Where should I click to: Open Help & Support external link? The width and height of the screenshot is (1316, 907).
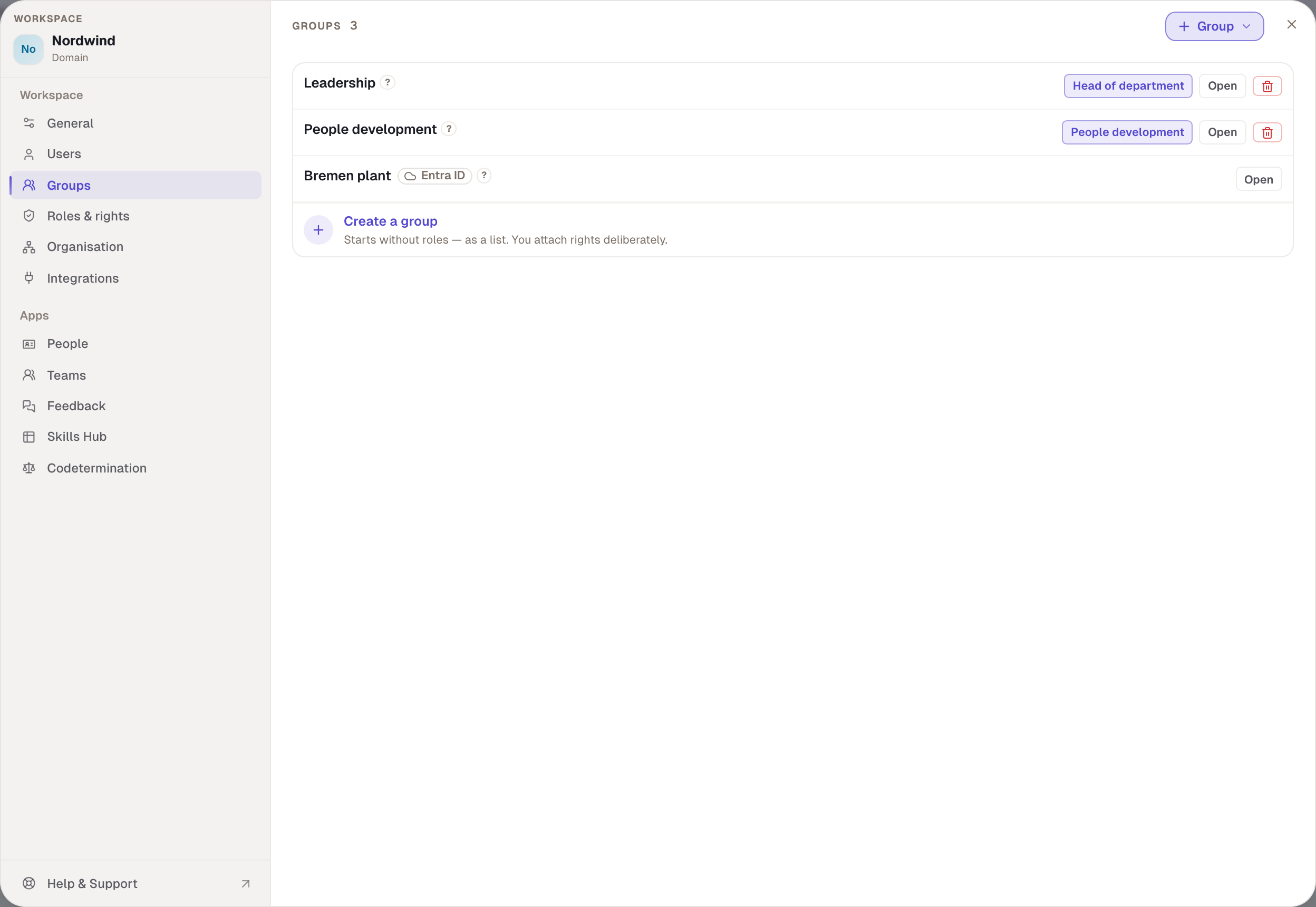(x=135, y=884)
